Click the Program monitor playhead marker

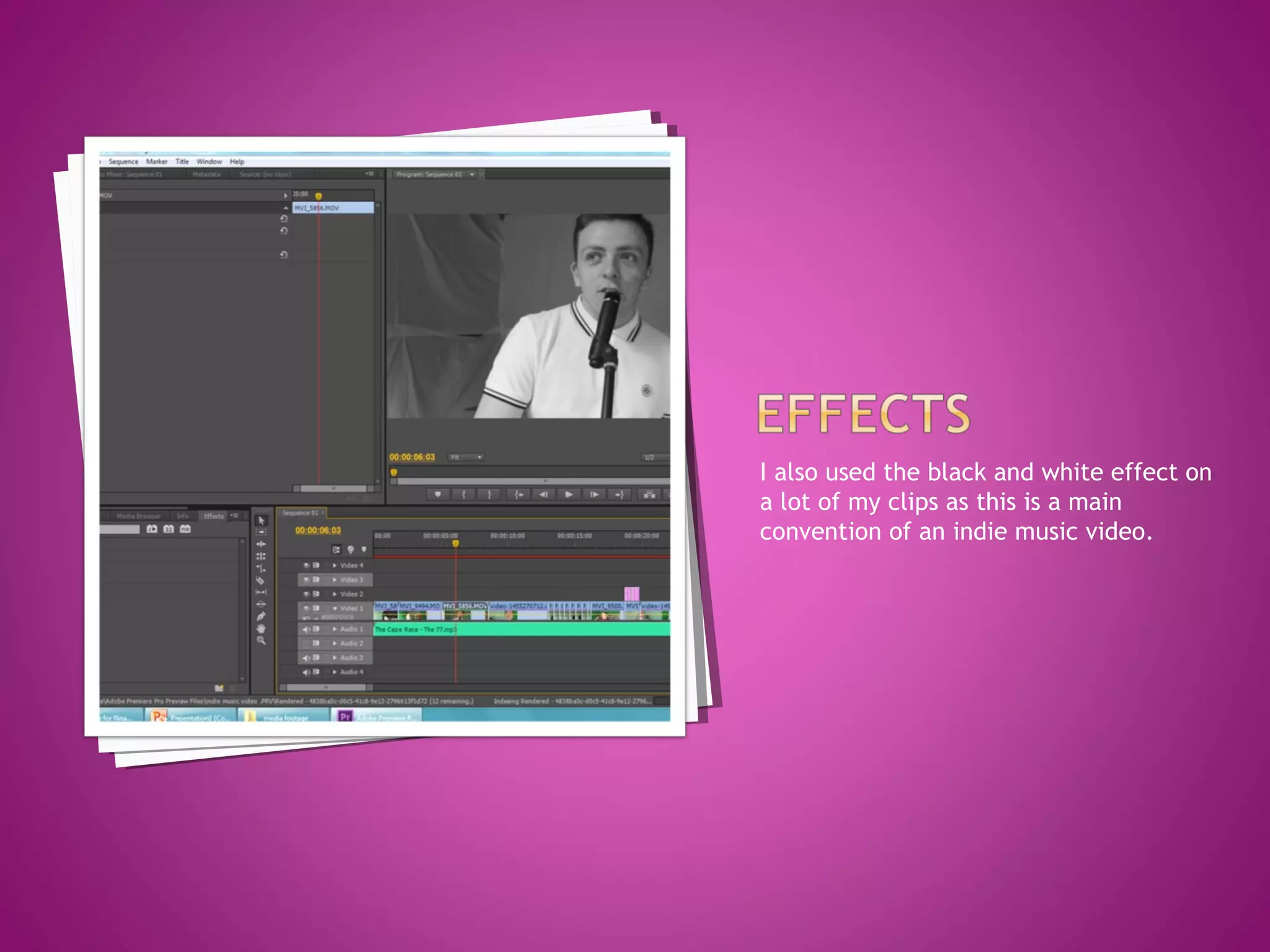tap(394, 472)
